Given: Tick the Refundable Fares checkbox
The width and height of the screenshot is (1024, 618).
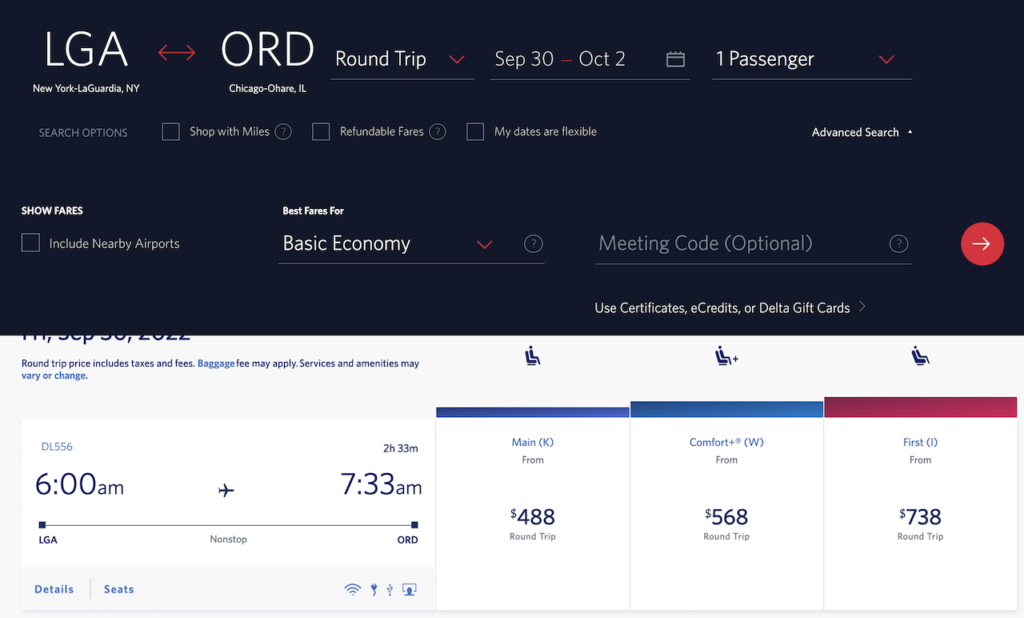Looking at the screenshot, I should [x=321, y=132].
